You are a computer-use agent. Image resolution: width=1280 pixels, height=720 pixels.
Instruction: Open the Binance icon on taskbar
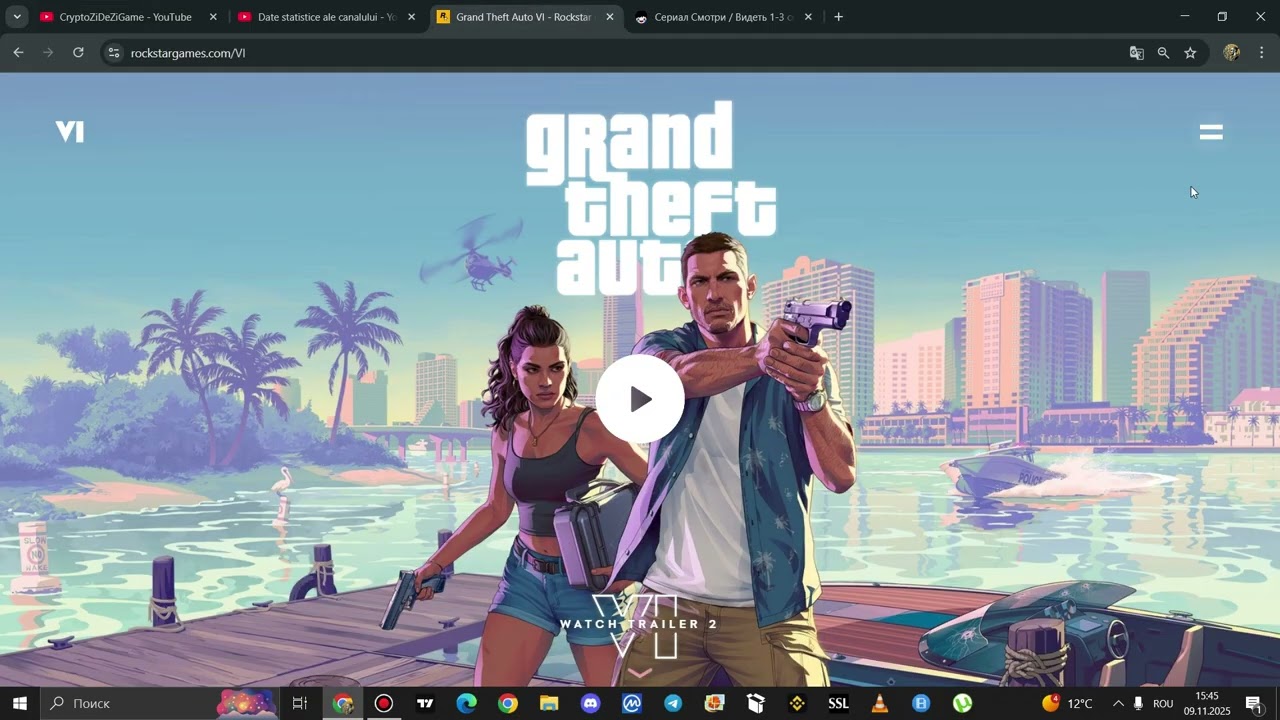797,704
